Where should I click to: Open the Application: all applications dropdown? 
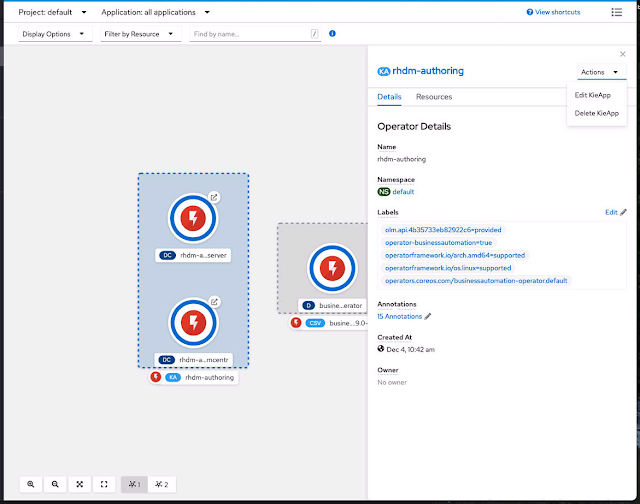click(156, 12)
